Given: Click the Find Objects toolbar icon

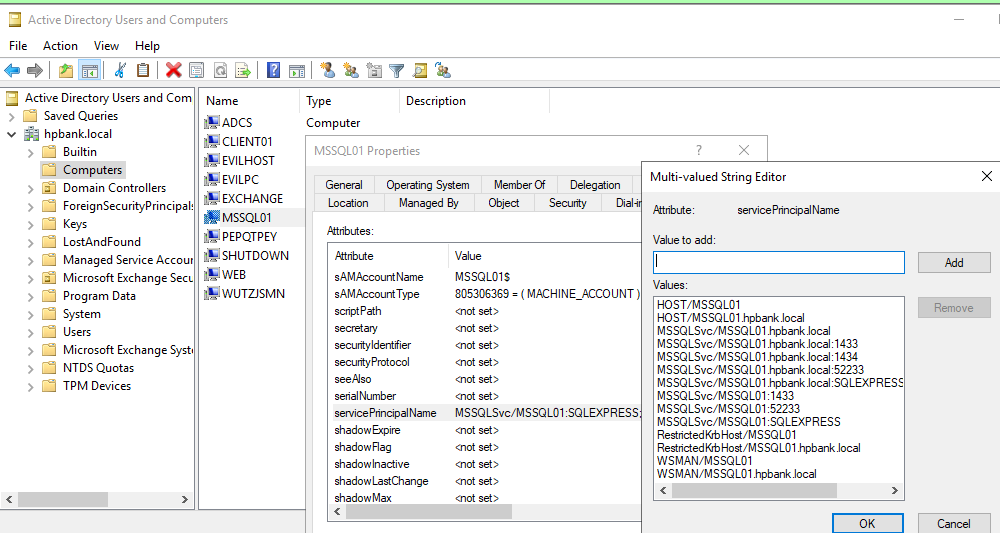Looking at the screenshot, I should [x=420, y=70].
